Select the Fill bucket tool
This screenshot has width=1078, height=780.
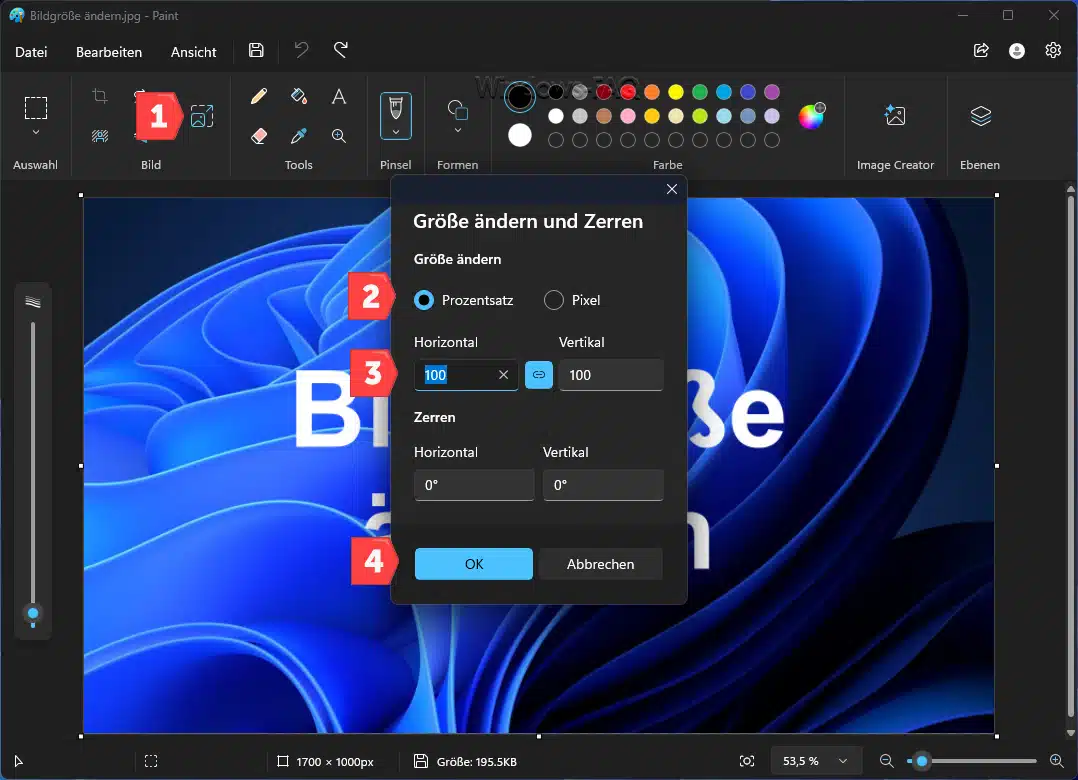click(x=298, y=96)
